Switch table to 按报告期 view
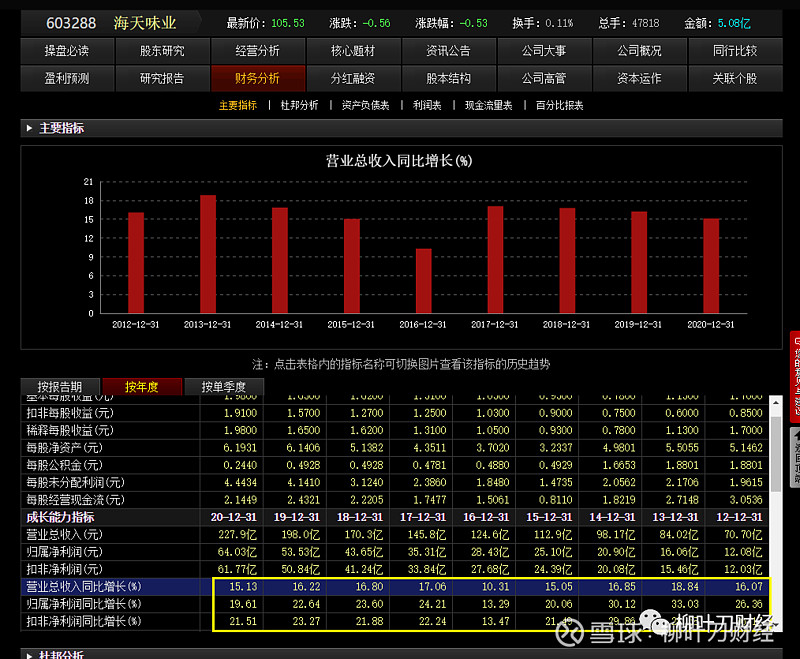This screenshot has height=659, width=800. tap(60, 387)
